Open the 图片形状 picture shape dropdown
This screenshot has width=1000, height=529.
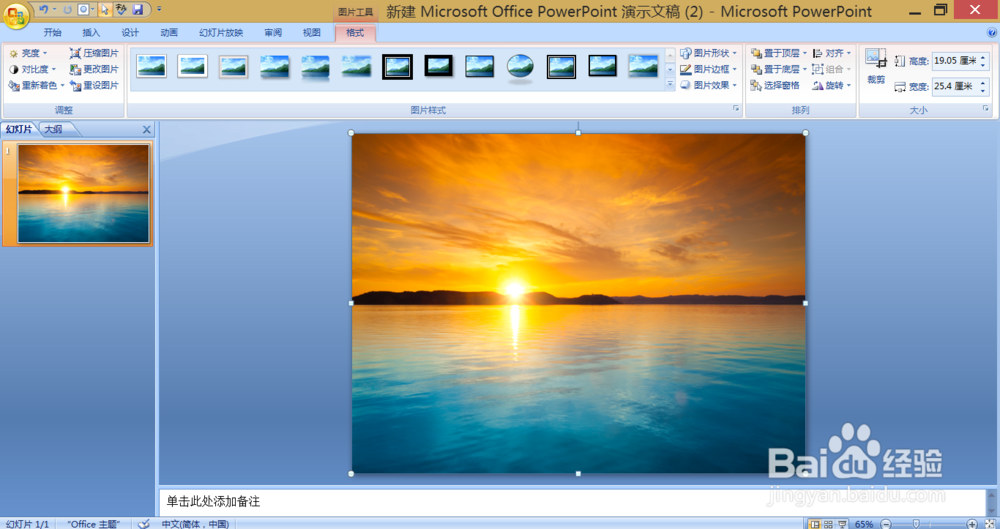[x=709, y=53]
